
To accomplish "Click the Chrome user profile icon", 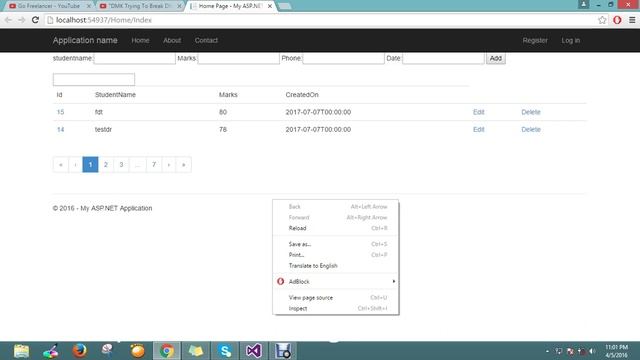I will 584,4.
